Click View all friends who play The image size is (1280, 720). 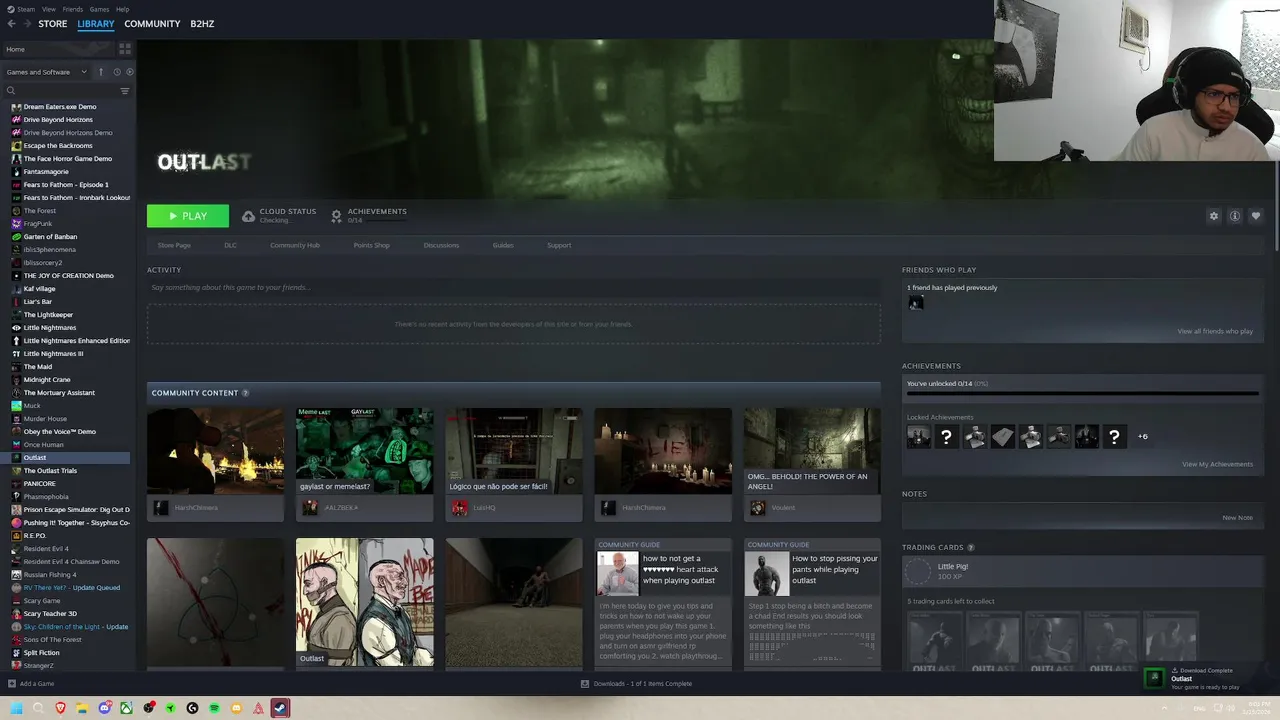(x=1215, y=331)
